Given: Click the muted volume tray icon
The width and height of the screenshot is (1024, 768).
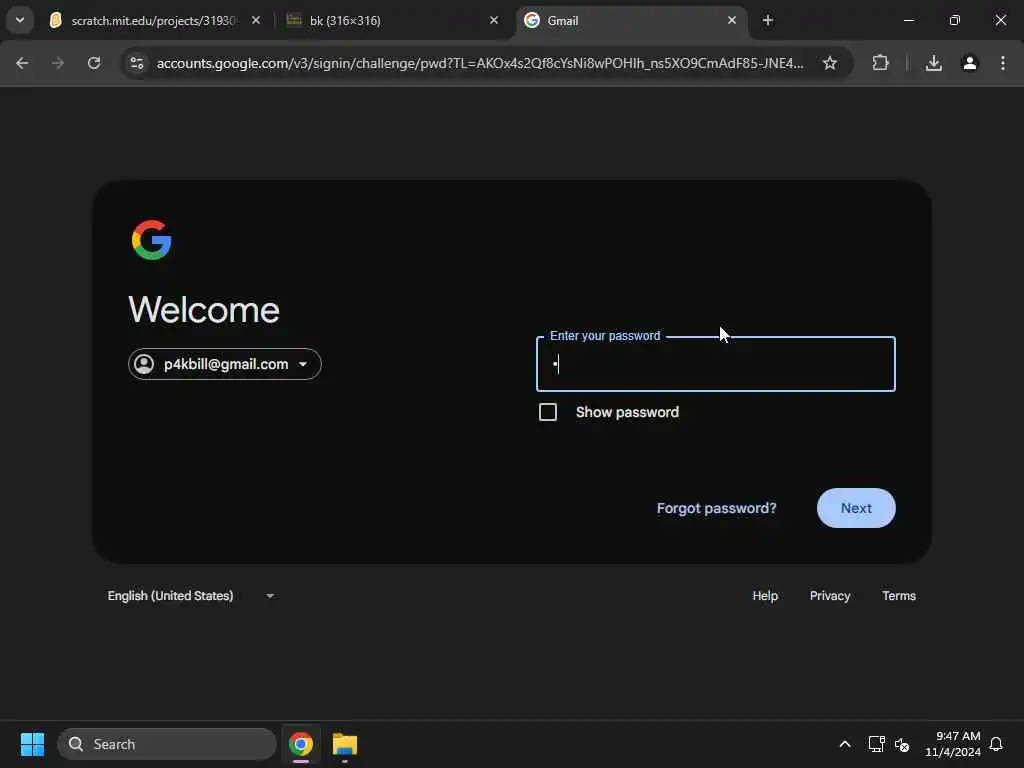Looking at the screenshot, I should pyautogui.click(x=902, y=744).
